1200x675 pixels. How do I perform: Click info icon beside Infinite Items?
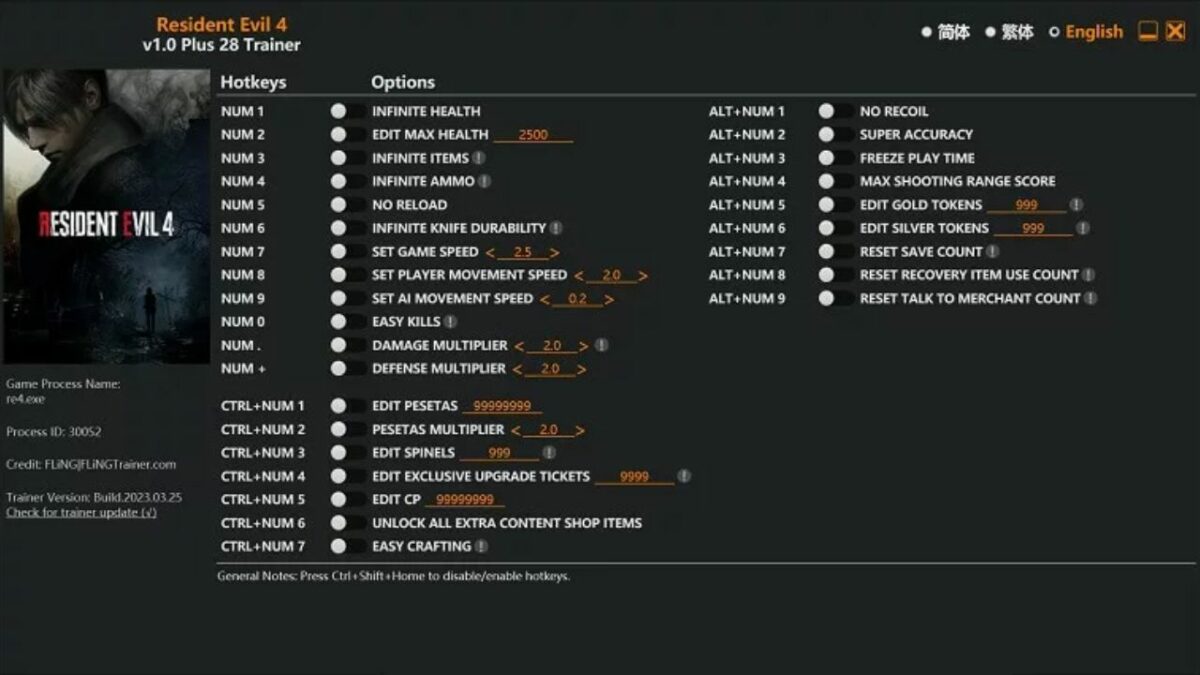point(479,158)
